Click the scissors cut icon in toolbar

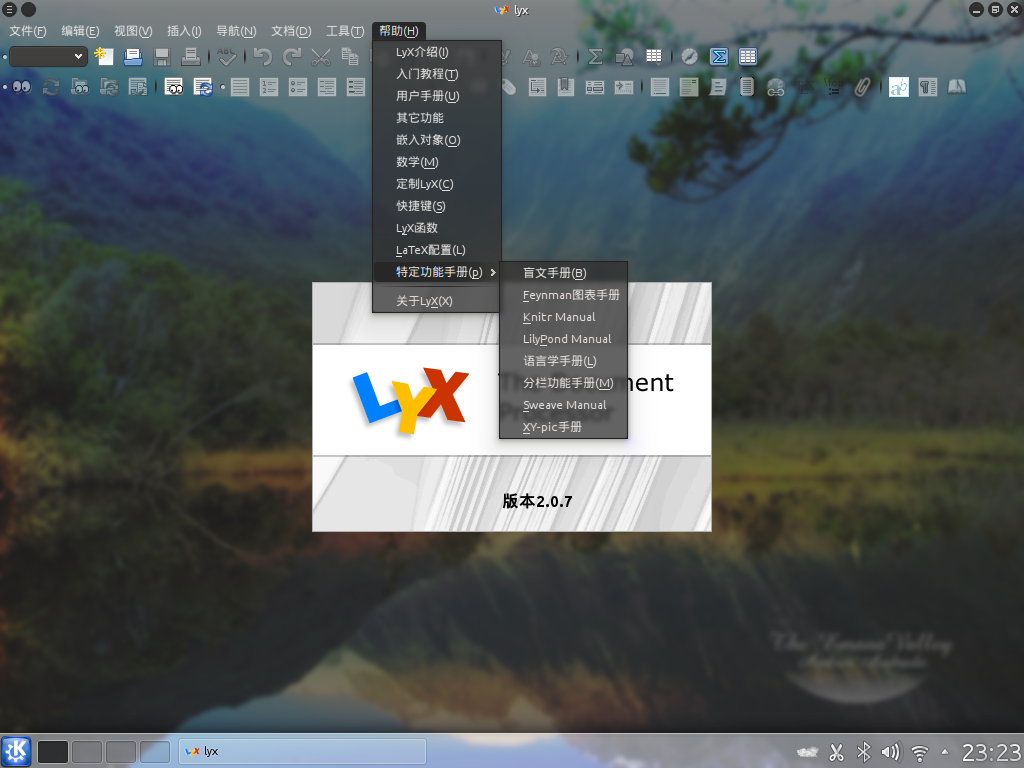click(321, 57)
